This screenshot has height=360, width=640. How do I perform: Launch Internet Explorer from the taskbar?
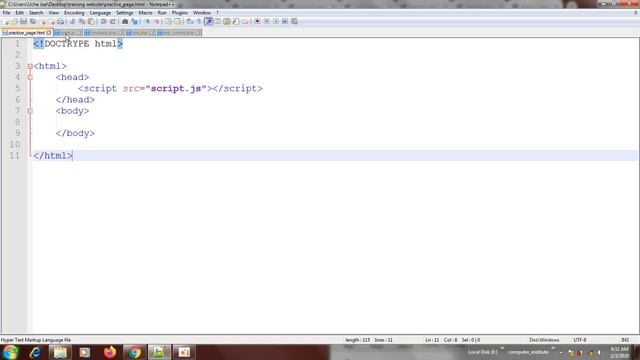click(x=35, y=352)
